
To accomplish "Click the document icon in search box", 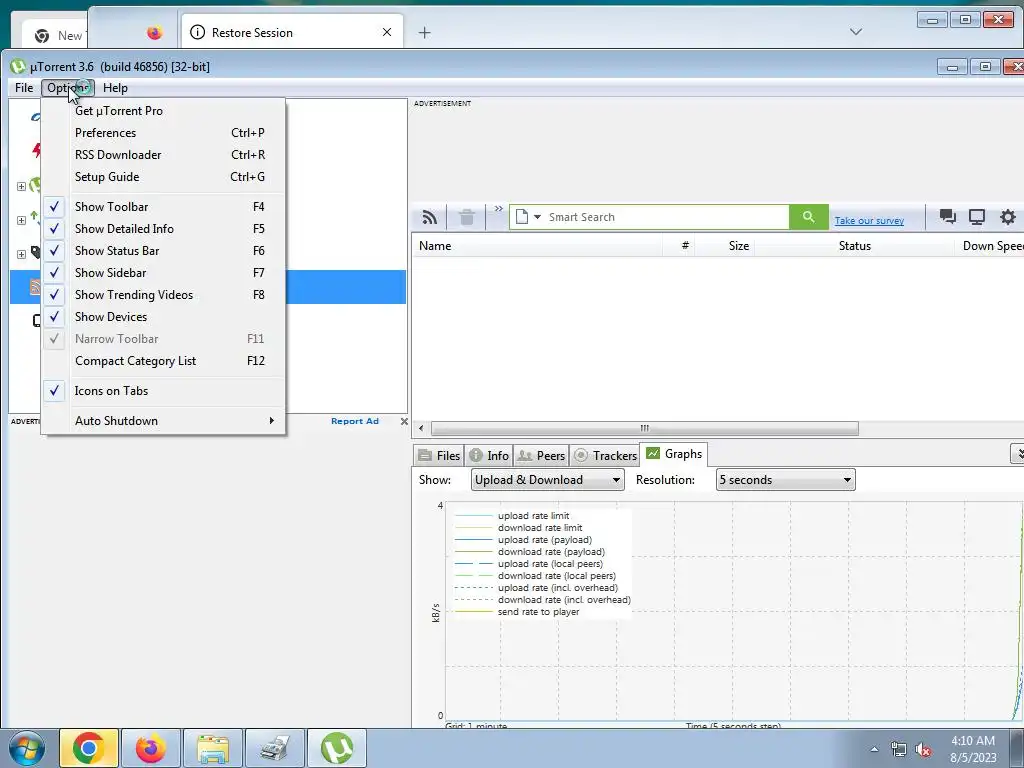I will pyautogui.click(x=521, y=217).
